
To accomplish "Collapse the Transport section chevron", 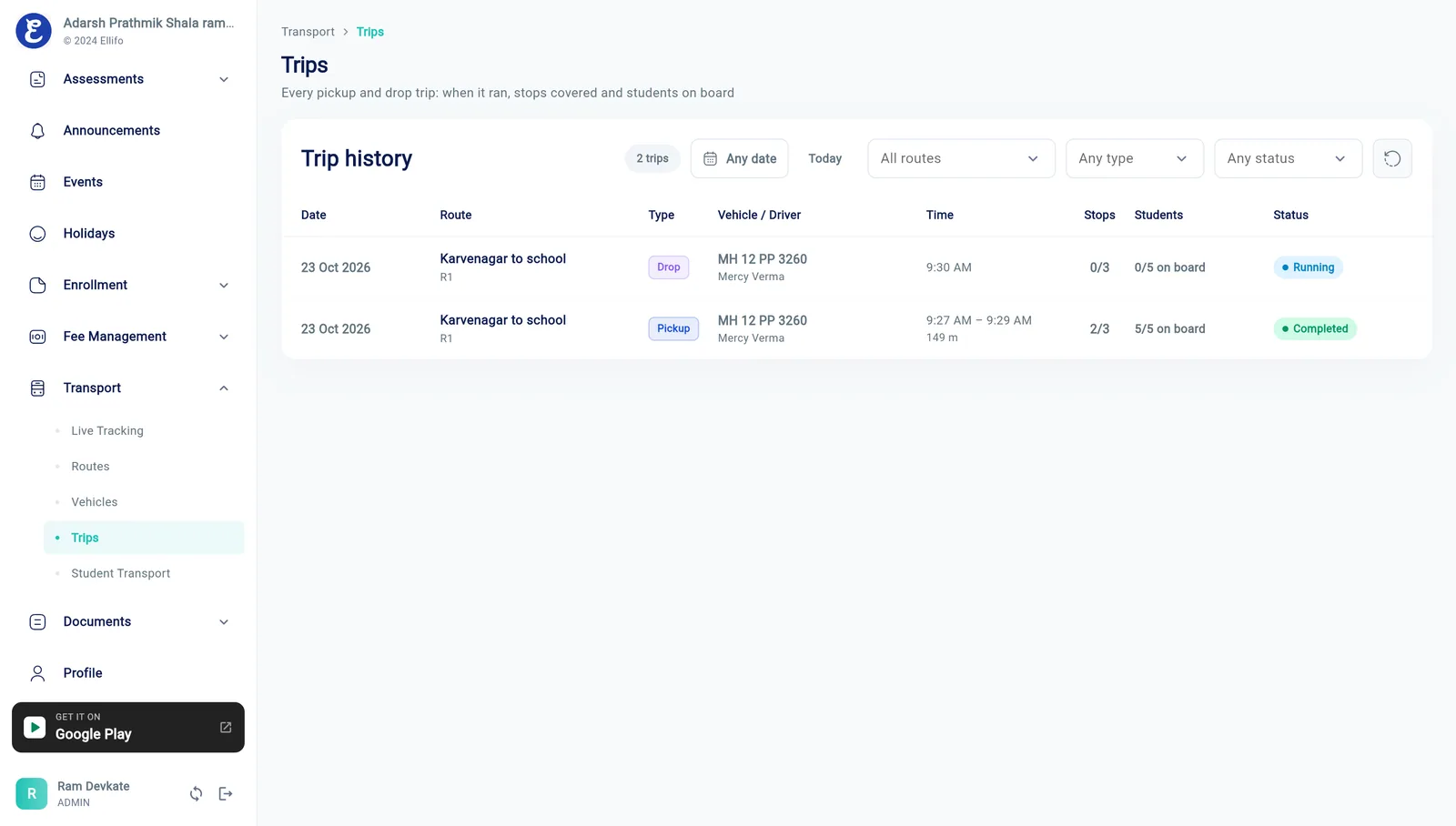I will pyautogui.click(x=224, y=388).
